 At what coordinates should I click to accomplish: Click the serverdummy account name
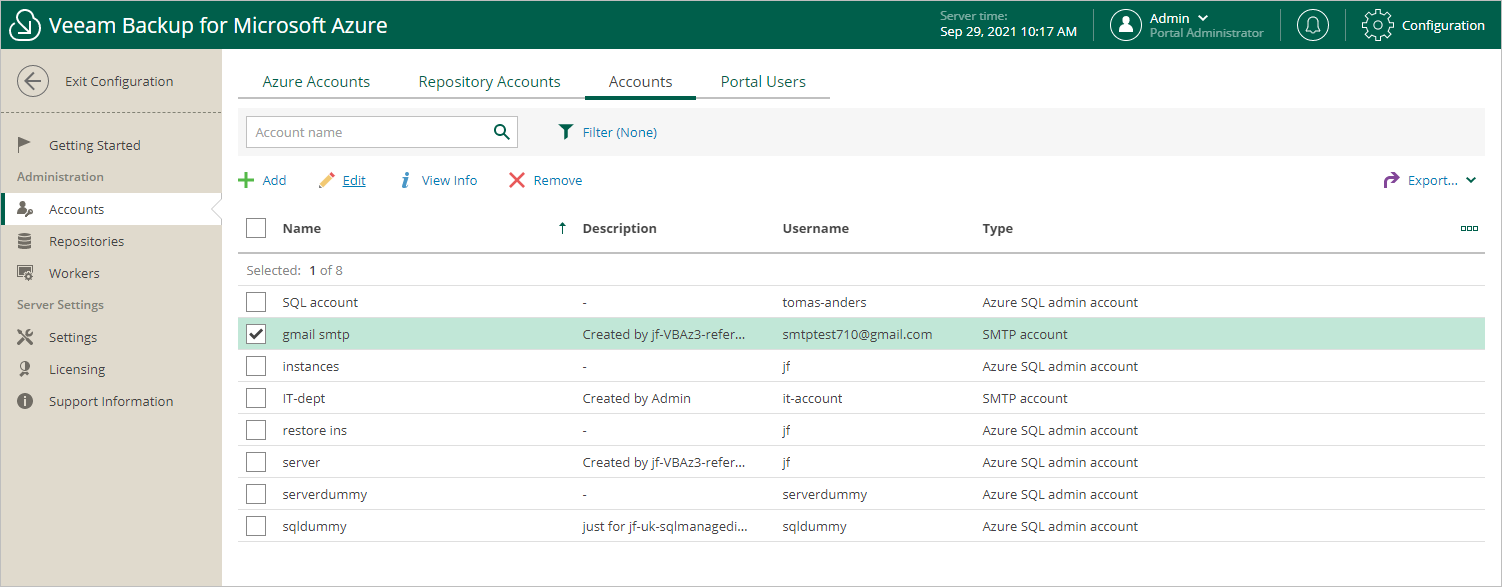point(324,495)
